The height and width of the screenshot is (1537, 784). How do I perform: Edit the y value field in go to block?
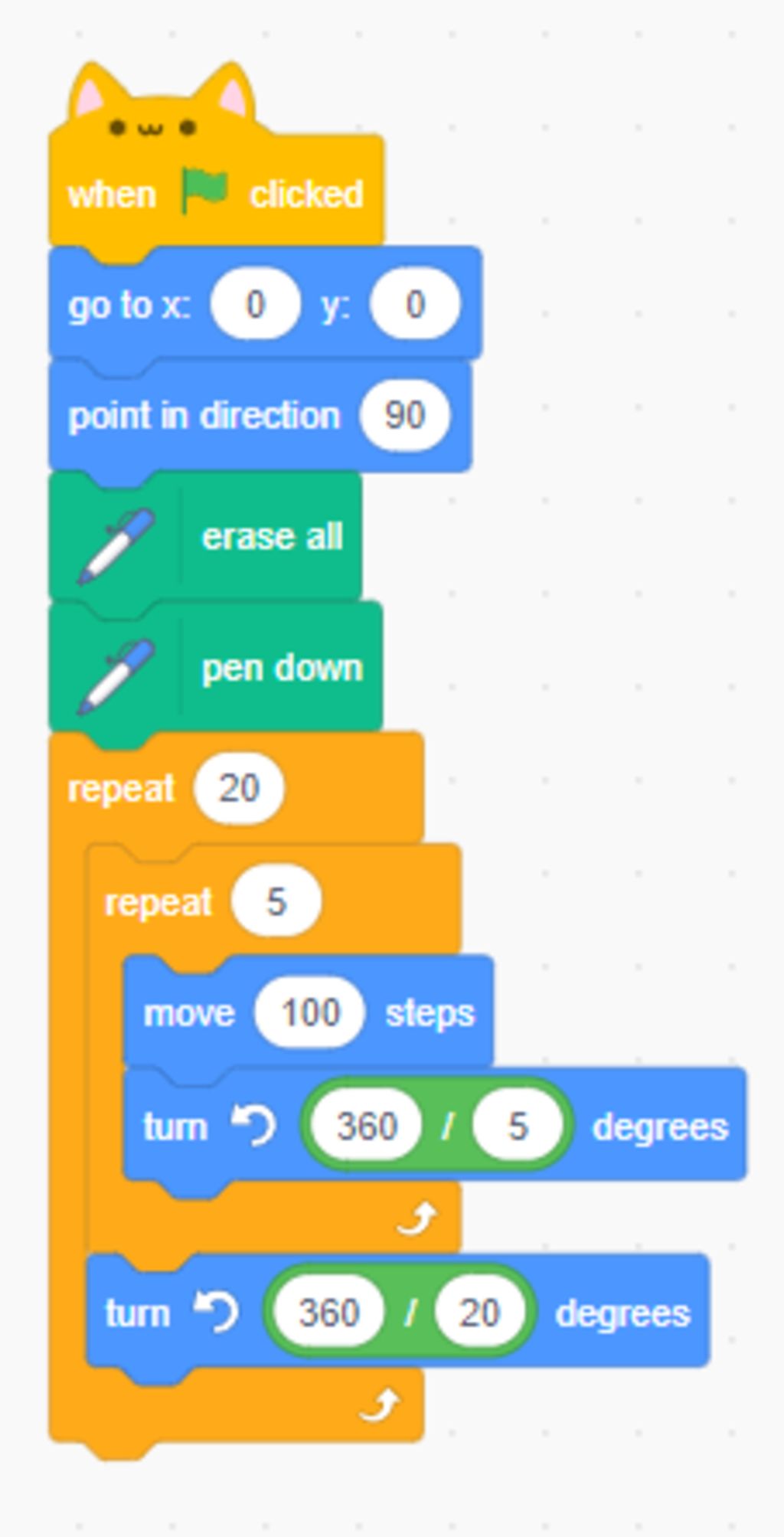pyautogui.click(x=414, y=305)
